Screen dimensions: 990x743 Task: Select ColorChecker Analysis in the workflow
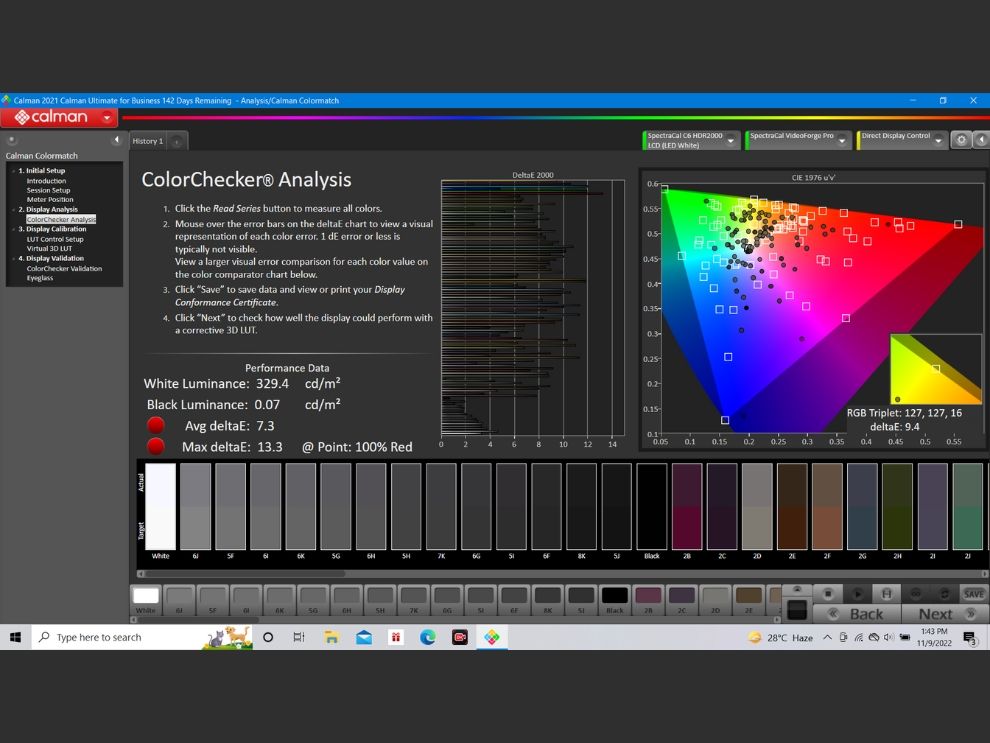[61, 219]
